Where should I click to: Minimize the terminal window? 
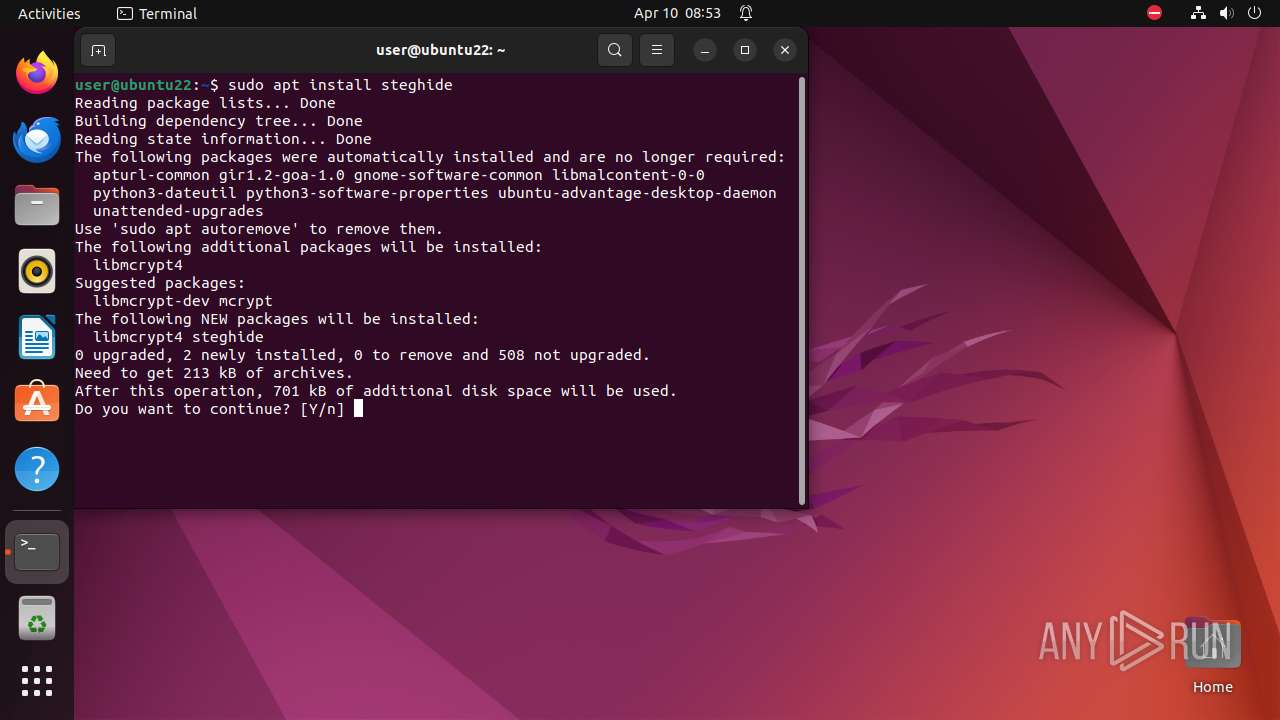[705, 50]
